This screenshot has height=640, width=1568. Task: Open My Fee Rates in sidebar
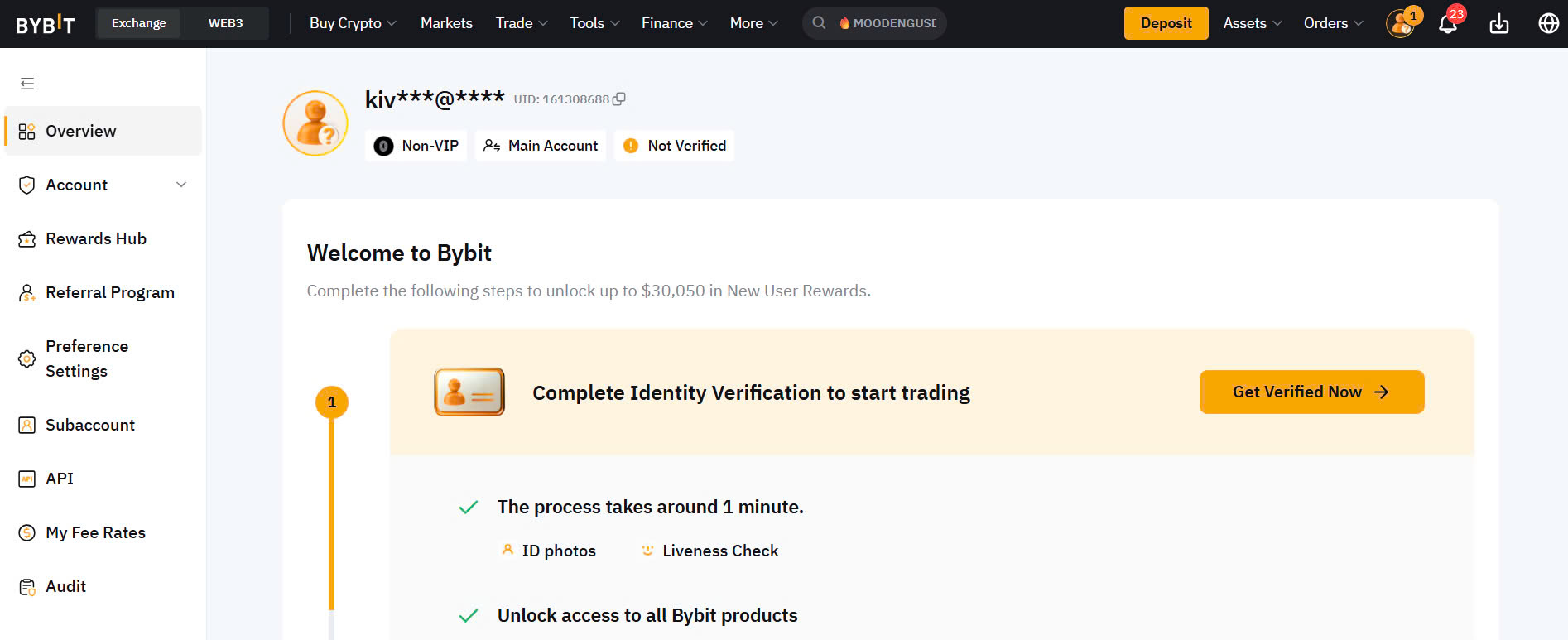[x=103, y=532]
